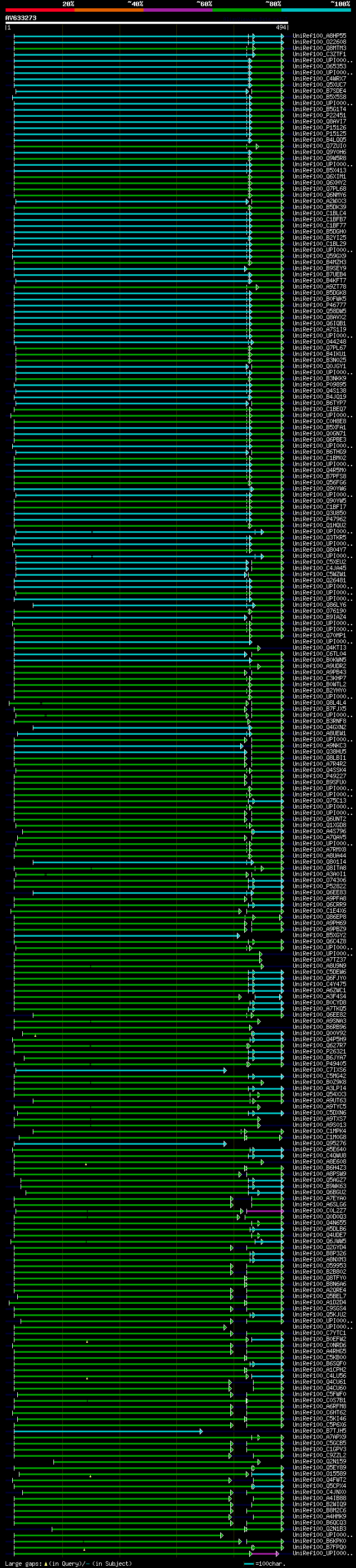
Task: Select hit label UniRef100_B0WTL2
Action: point(319,684)
